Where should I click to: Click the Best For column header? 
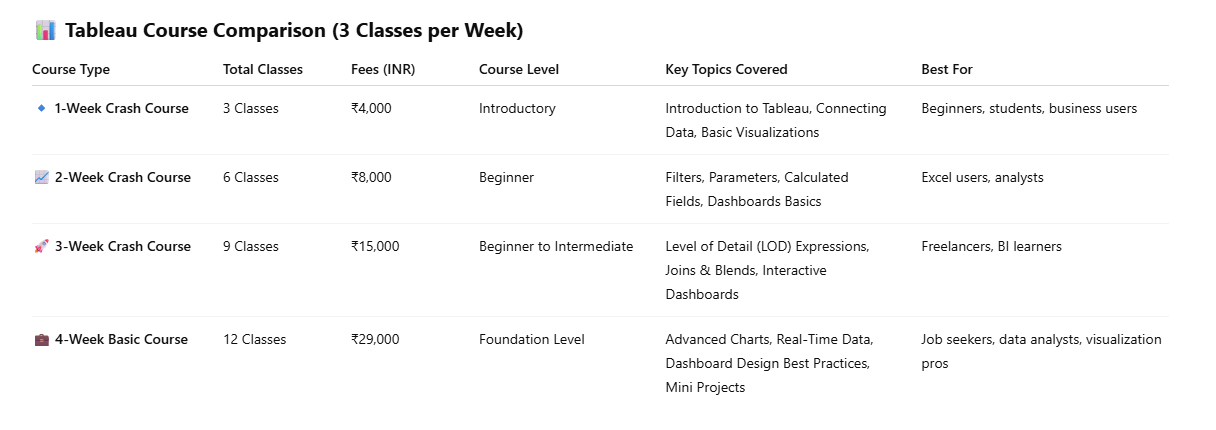[x=947, y=69]
